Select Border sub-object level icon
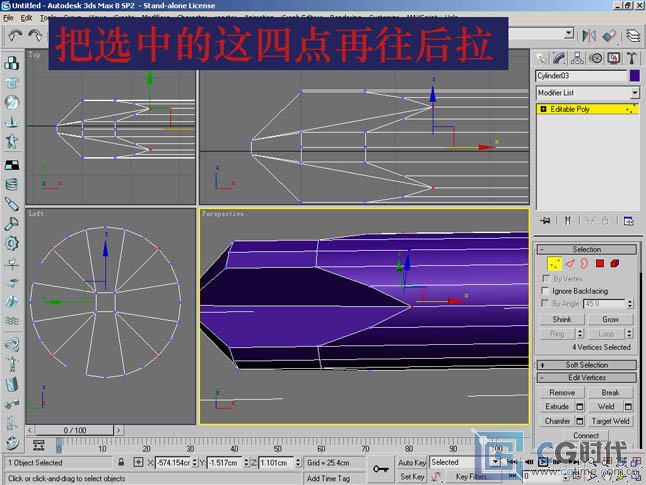The height and width of the screenshot is (485, 646). pos(584,263)
